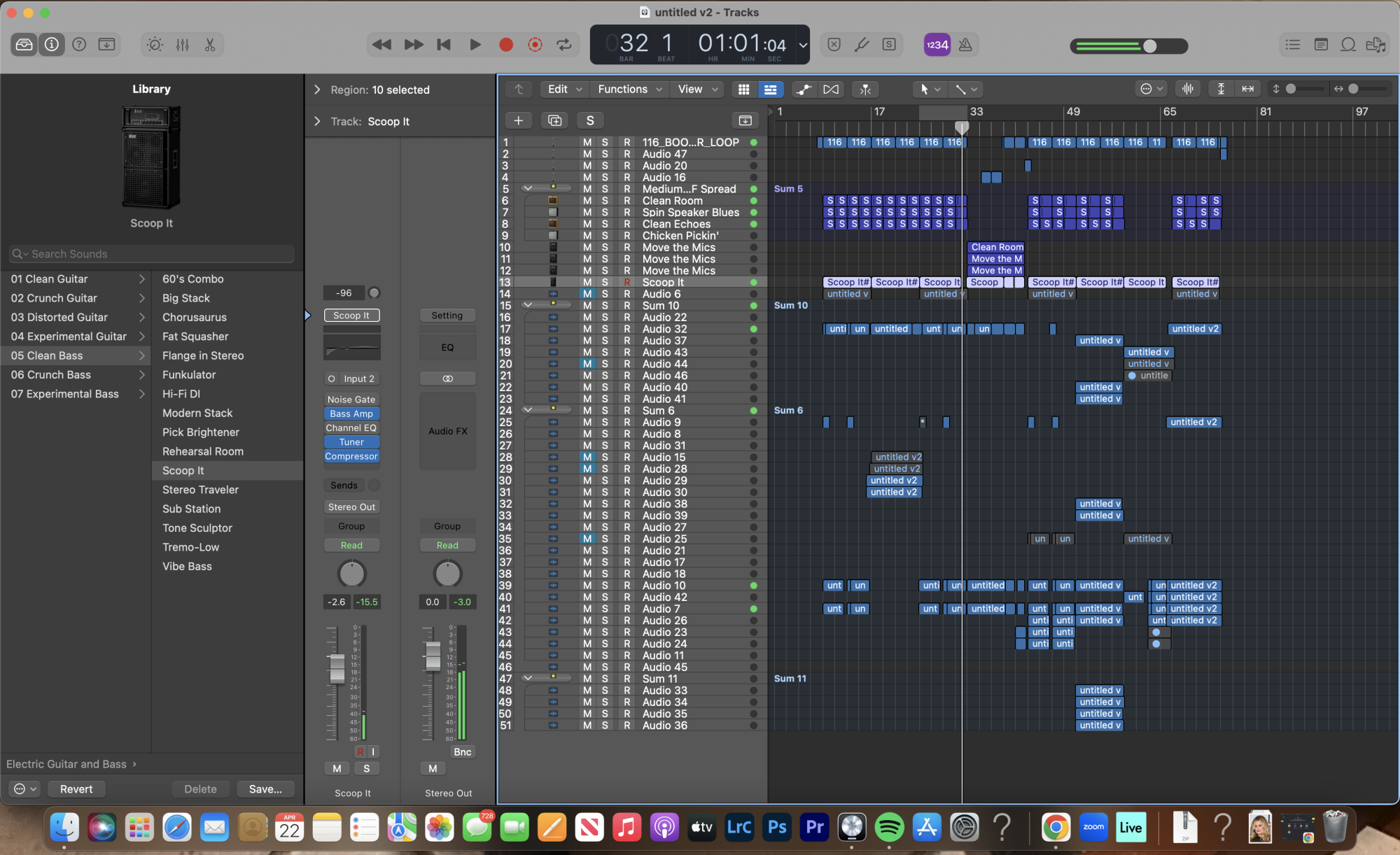Collapse the Sum 6 track stack
This screenshot has width=1400, height=855.
[528, 410]
